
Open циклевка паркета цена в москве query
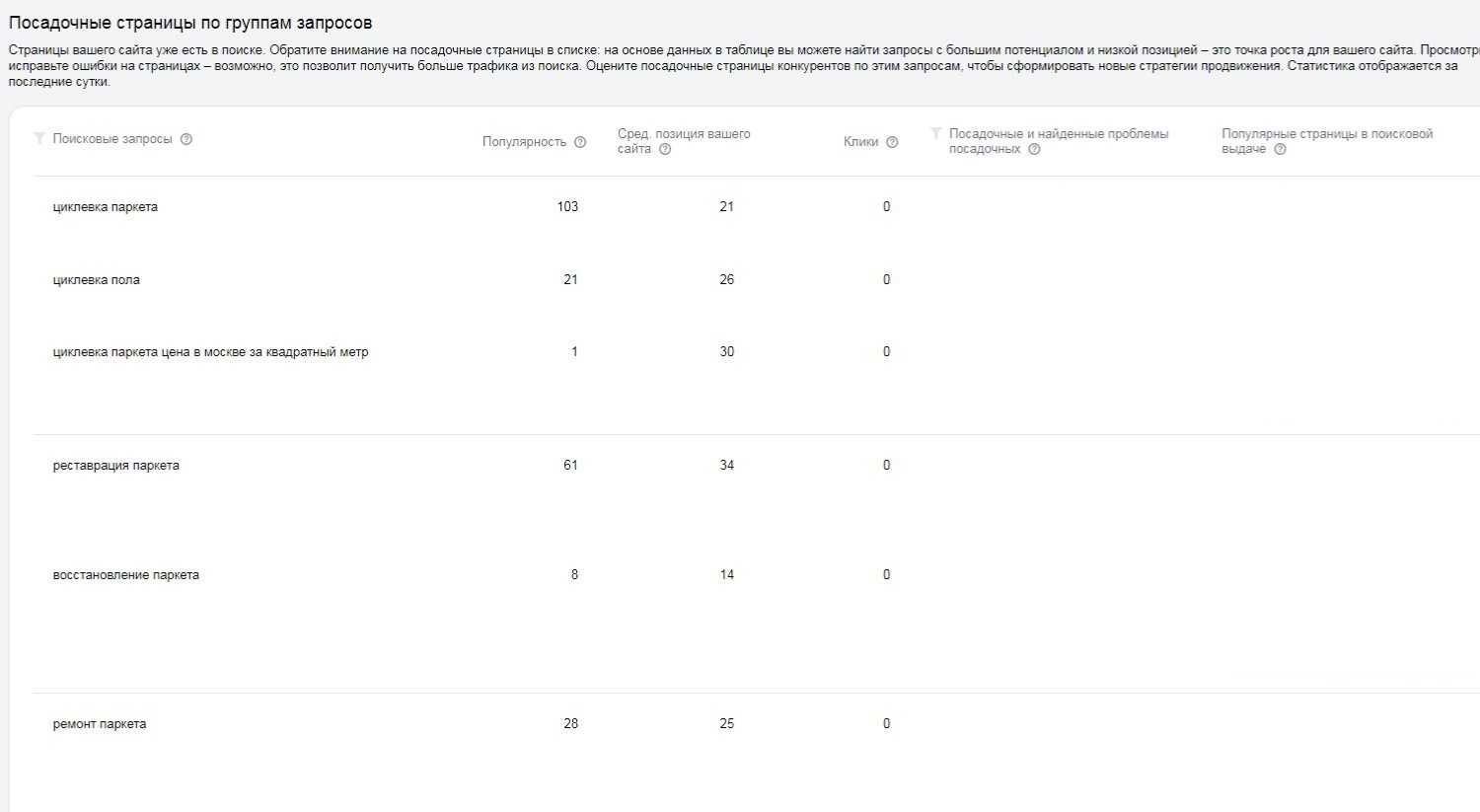[210, 352]
